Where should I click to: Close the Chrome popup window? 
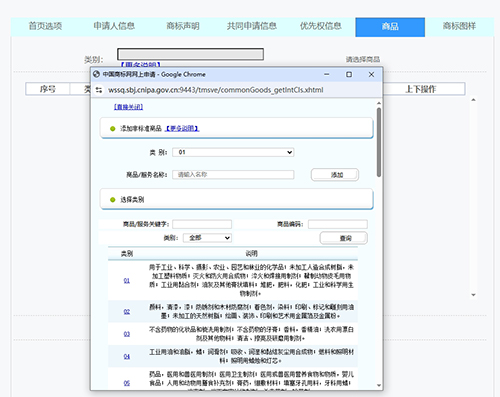point(371,74)
